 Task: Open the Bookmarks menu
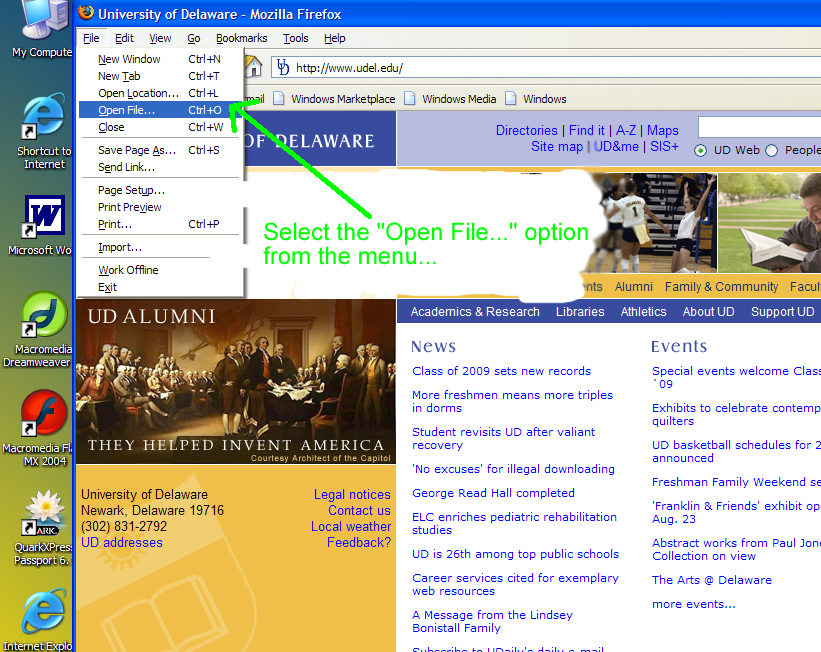(241, 38)
